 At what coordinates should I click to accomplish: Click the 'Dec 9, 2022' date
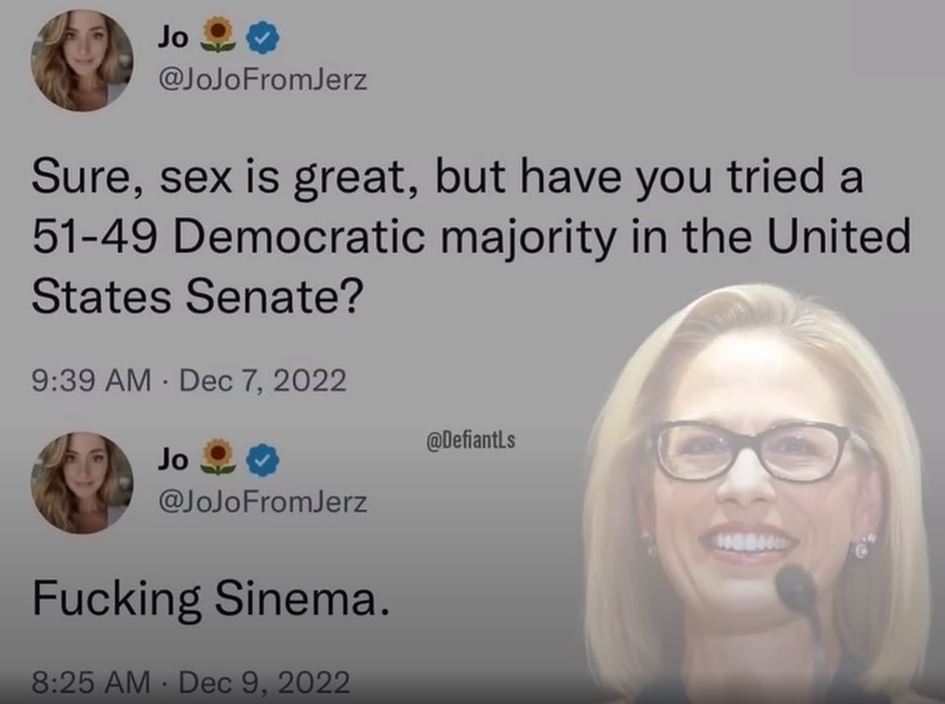pos(265,682)
